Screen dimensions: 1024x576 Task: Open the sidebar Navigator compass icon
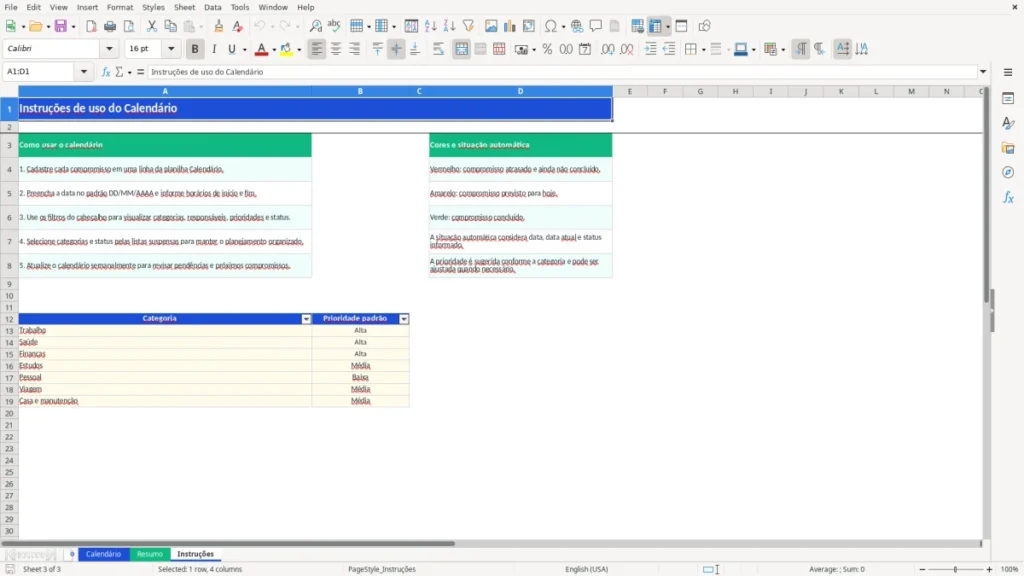coord(1008,172)
